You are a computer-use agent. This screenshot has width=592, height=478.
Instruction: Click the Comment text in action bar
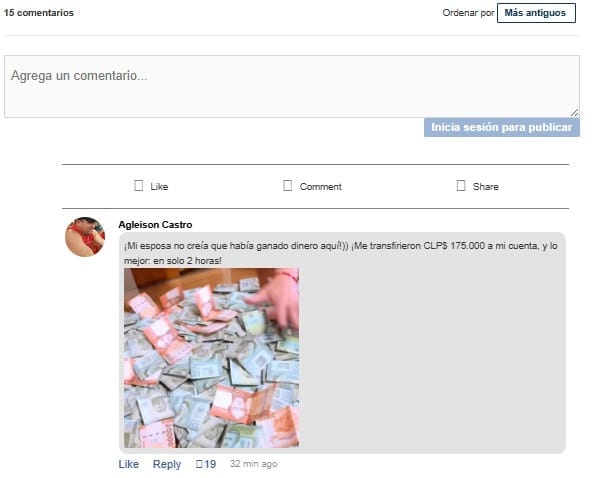coord(321,187)
